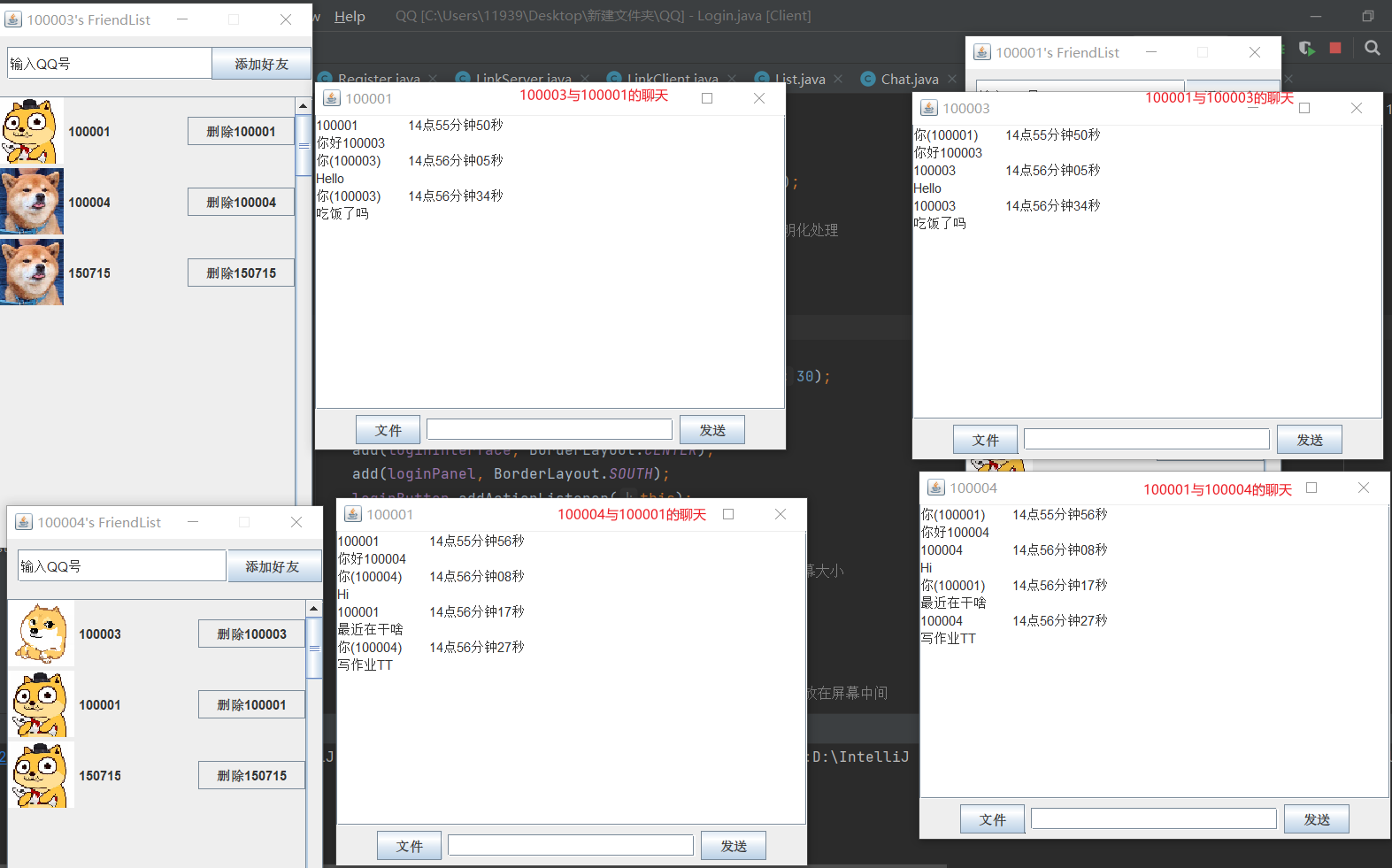This screenshot has width=1392, height=868.
Task: Click message 吃饭了吗 in 100003与100001 chat
Action: point(342,214)
